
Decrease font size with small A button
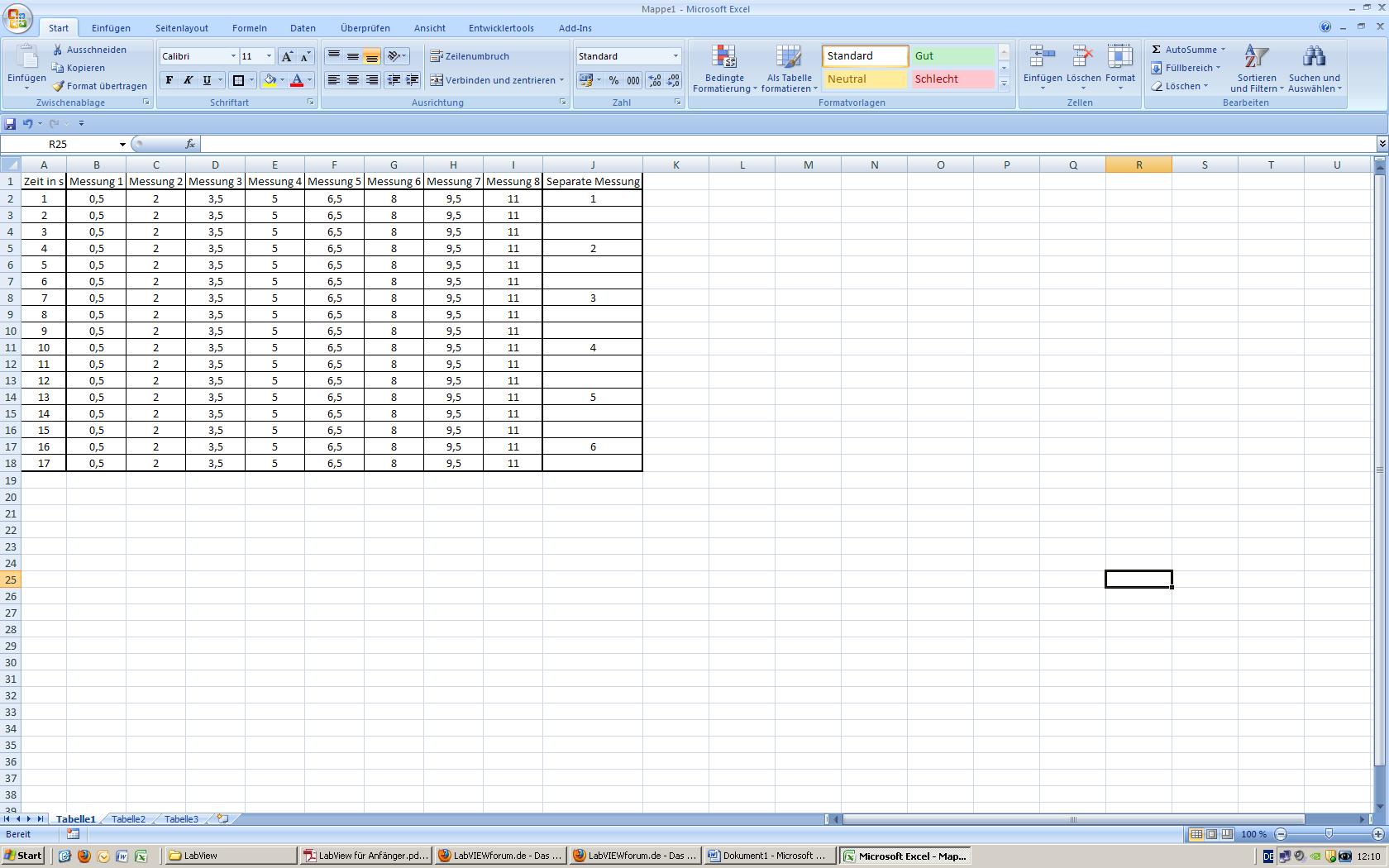(x=305, y=56)
